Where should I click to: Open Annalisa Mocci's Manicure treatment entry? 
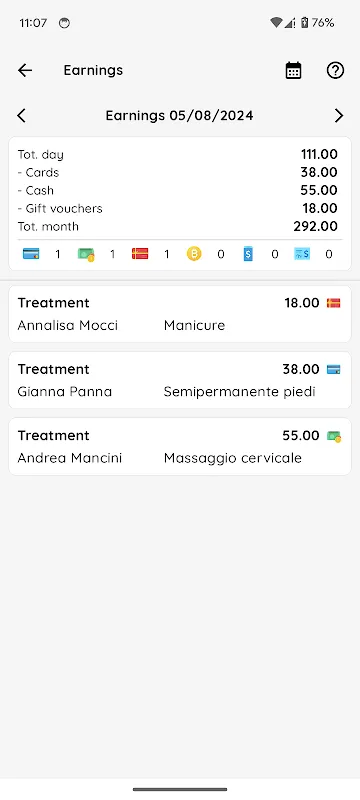[180, 314]
